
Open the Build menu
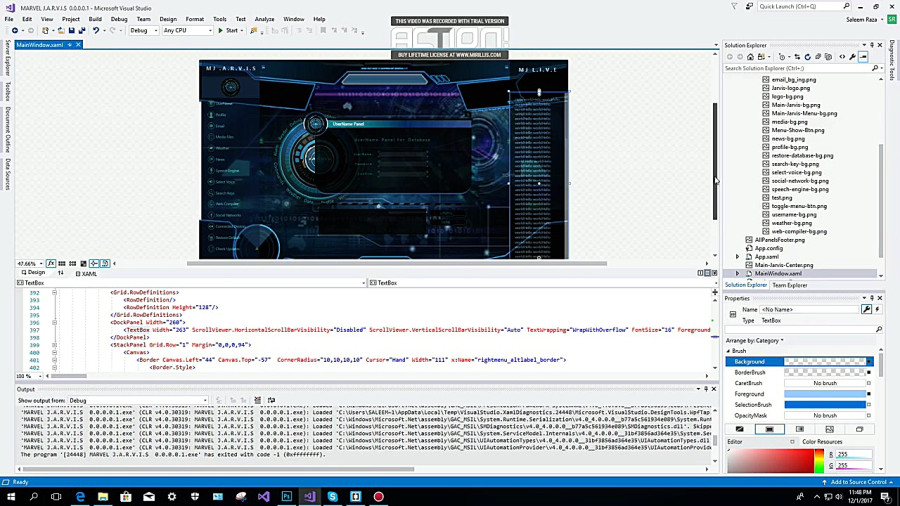pyautogui.click(x=95, y=19)
